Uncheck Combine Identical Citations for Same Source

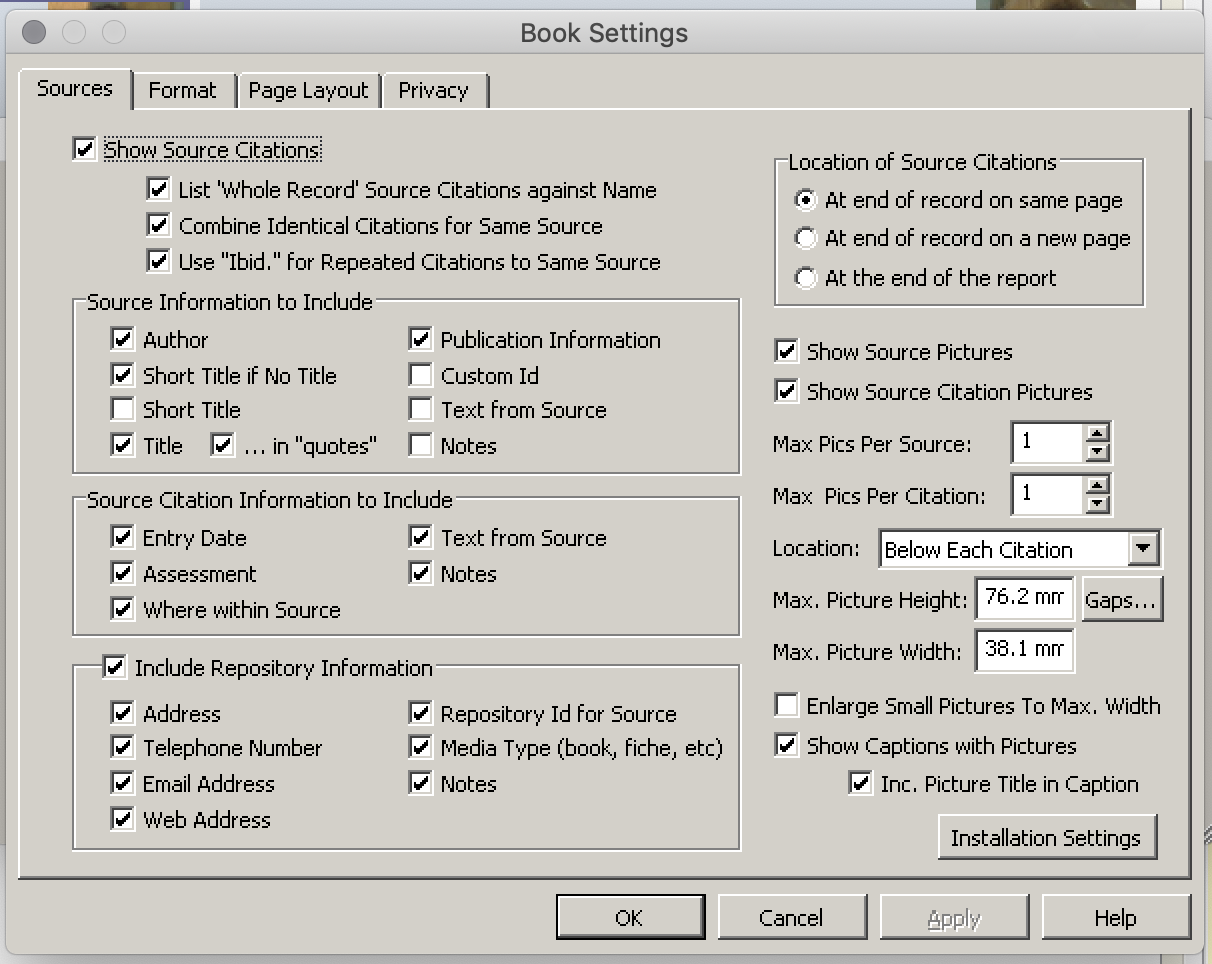[x=158, y=226]
